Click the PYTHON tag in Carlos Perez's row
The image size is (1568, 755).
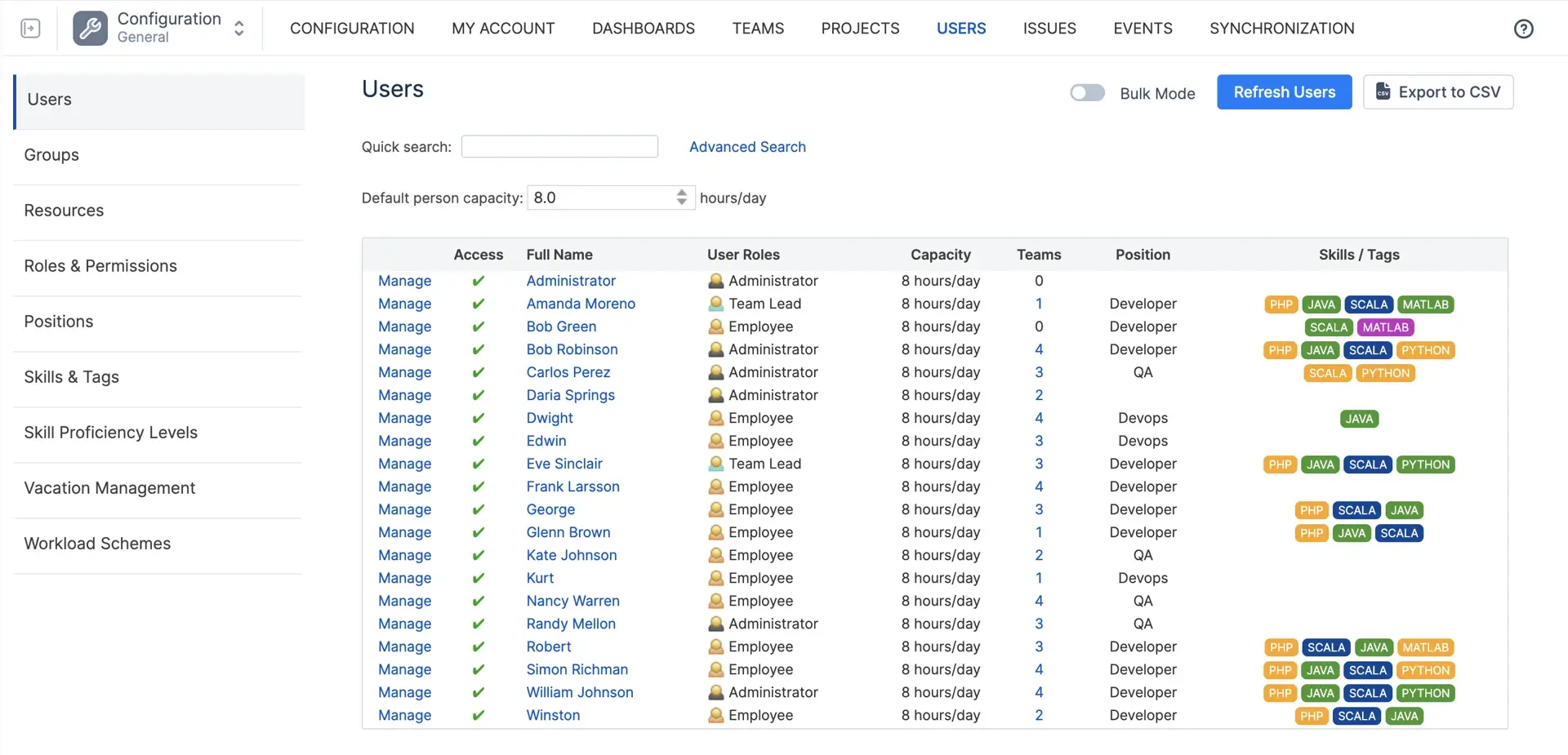(x=1385, y=373)
